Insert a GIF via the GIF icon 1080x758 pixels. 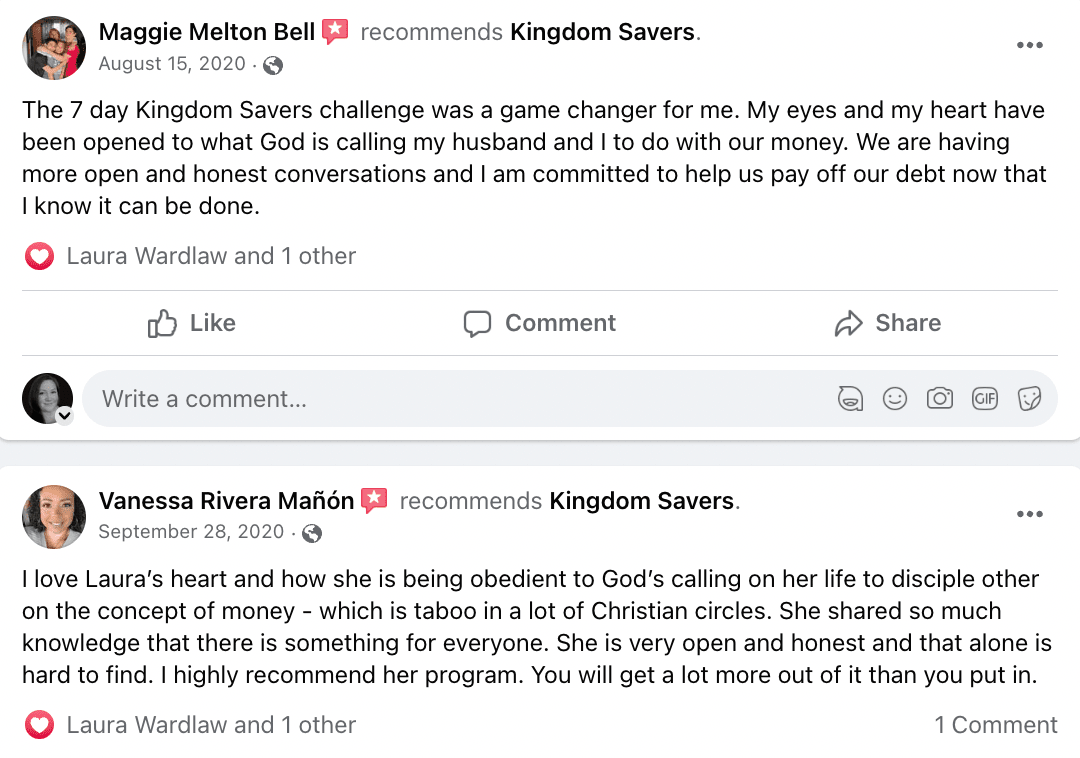pyautogui.click(x=985, y=399)
